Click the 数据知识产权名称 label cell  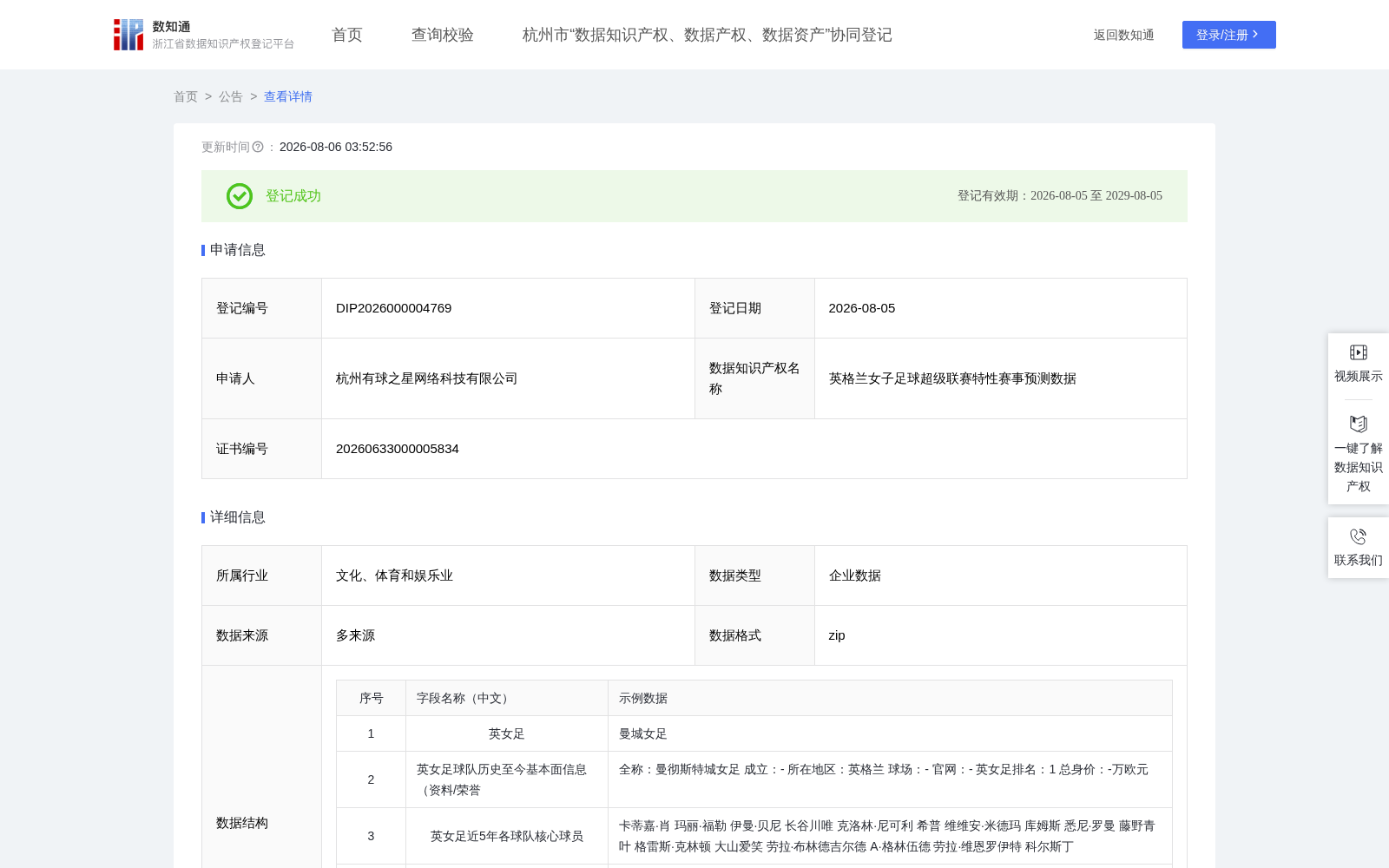755,378
